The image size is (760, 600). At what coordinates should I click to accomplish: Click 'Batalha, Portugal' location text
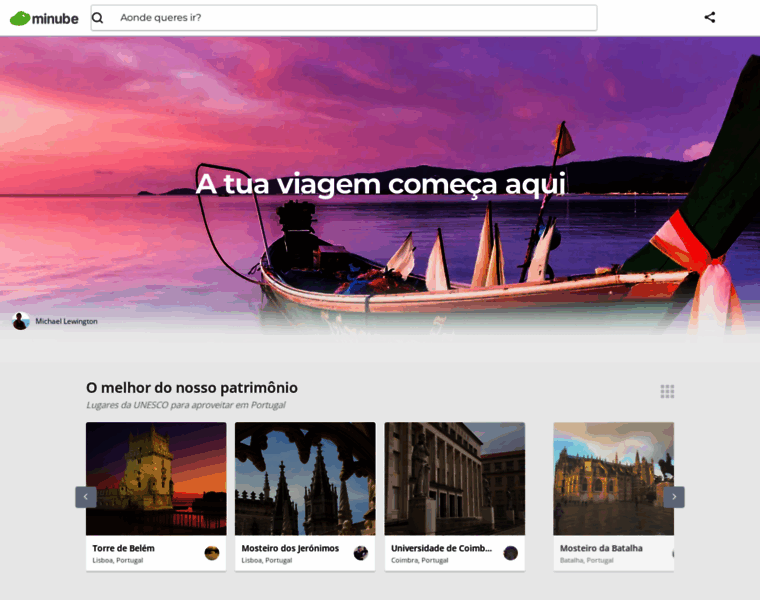(x=586, y=560)
